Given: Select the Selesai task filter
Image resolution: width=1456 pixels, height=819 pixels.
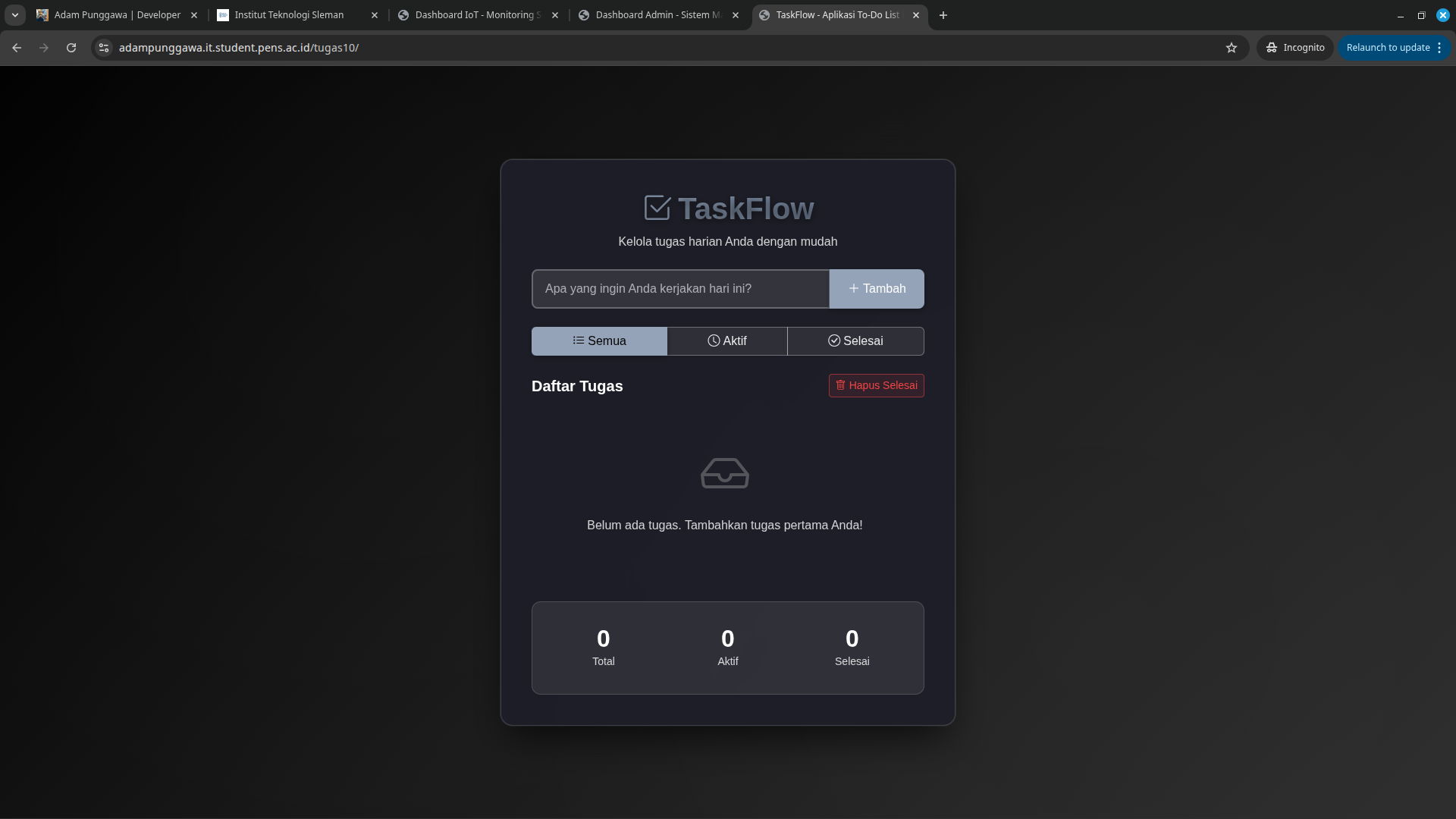Looking at the screenshot, I should (x=856, y=340).
